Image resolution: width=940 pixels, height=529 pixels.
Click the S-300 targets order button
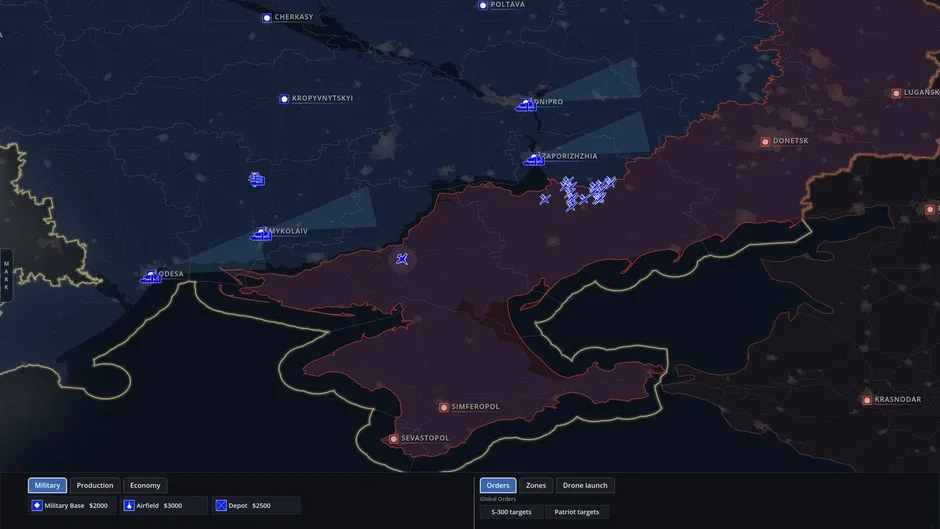[511, 512]
